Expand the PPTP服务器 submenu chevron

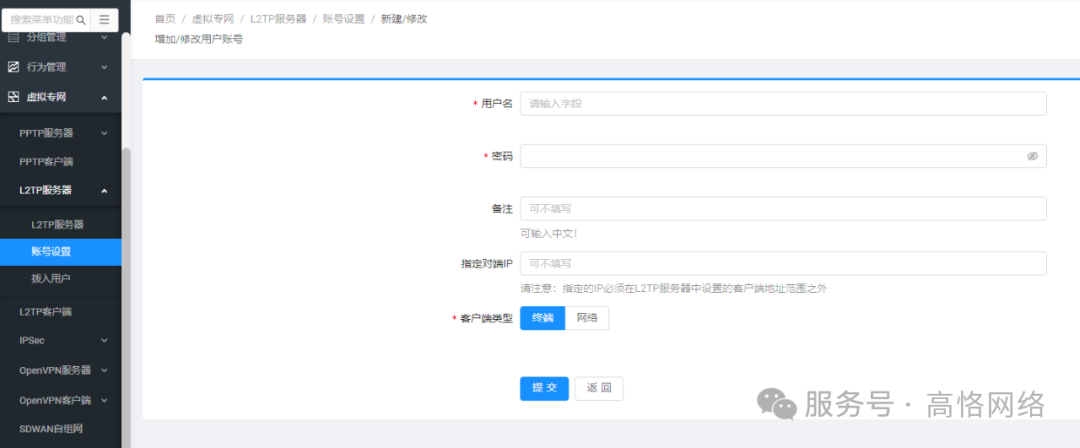[x=104, y=133]
